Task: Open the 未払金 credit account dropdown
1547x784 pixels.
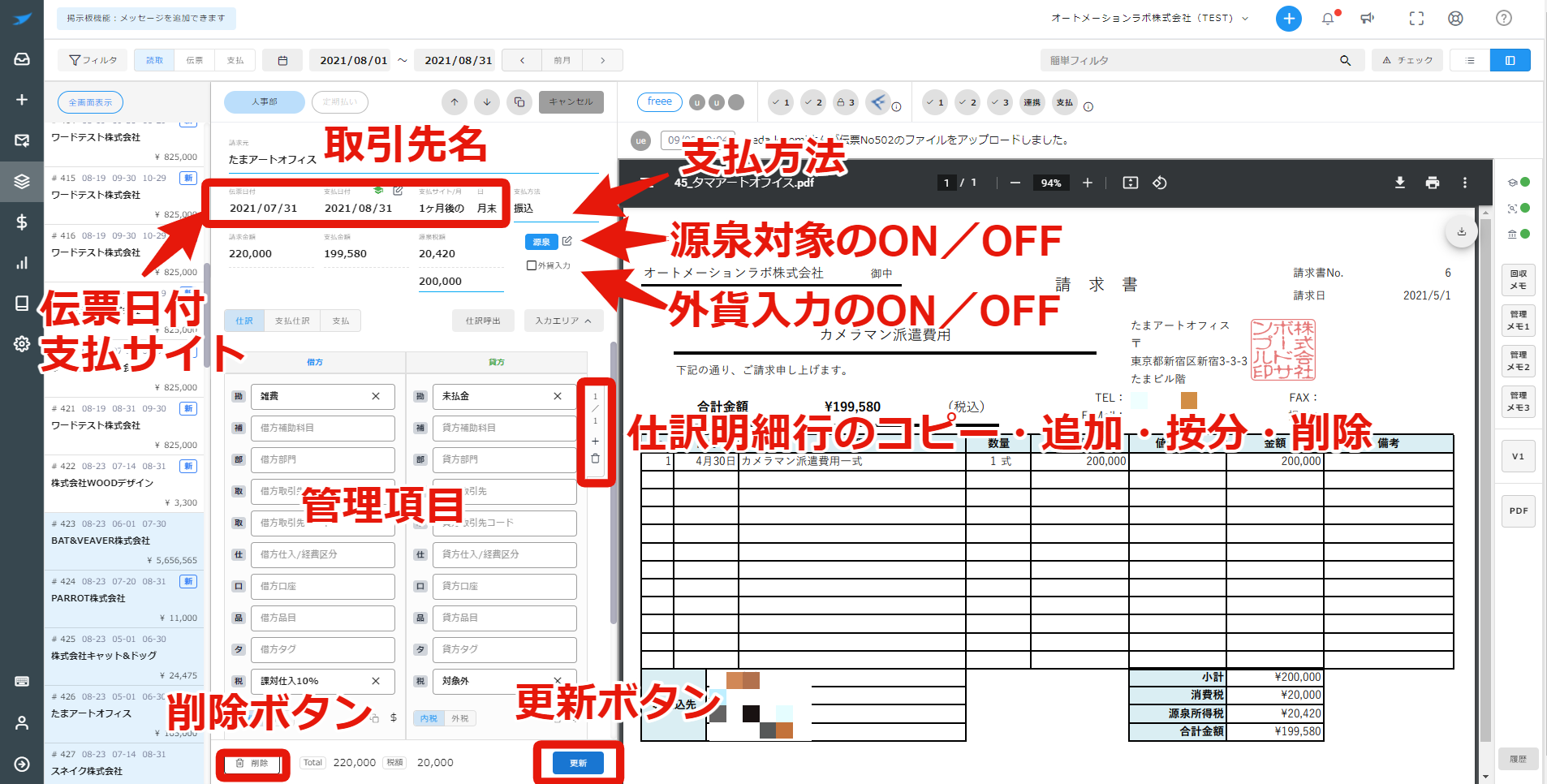Action: (x=504, y=396)
